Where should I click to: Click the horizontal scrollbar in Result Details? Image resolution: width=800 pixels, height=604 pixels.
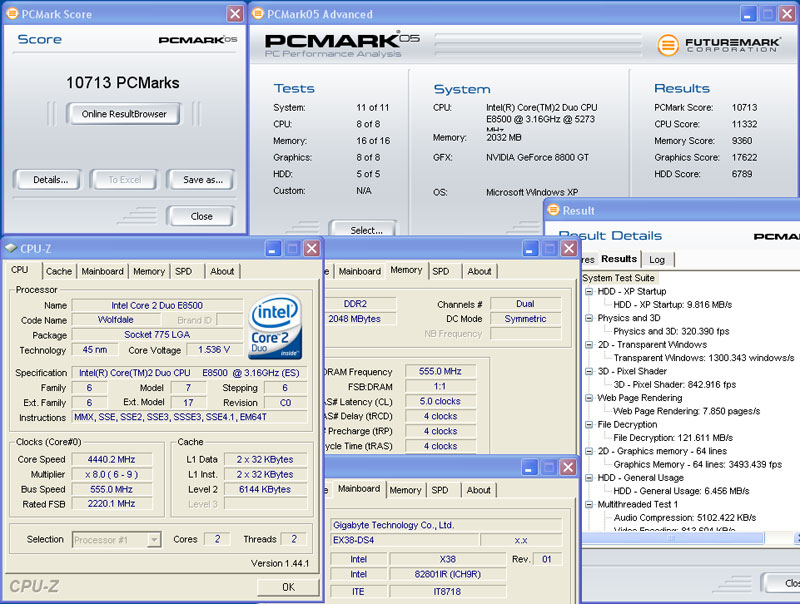[x=672, y=538]
